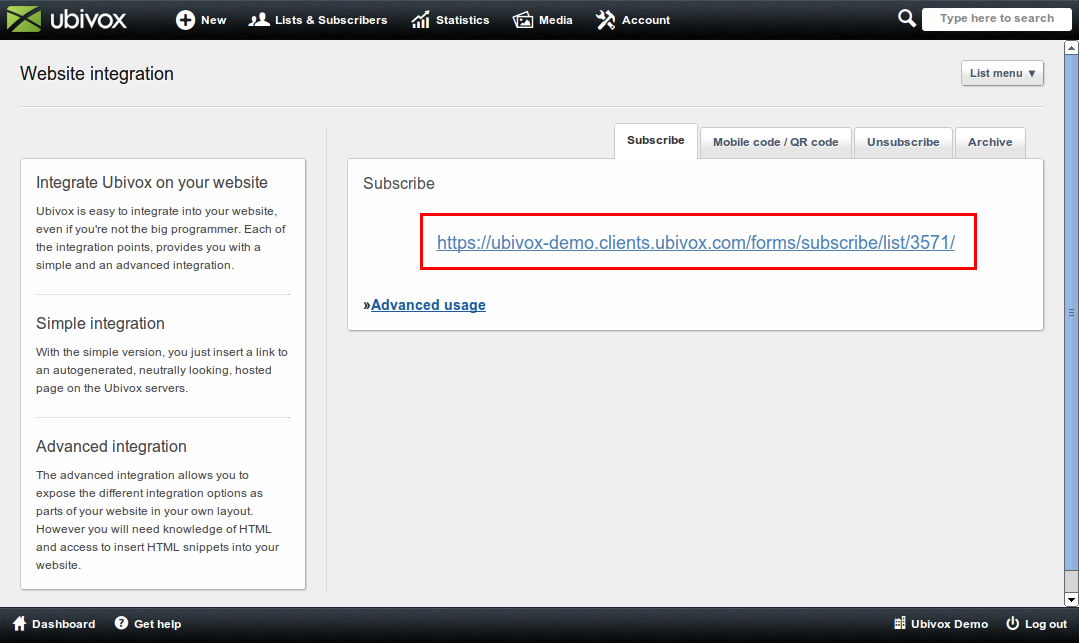
Task: Open the Account menu
Action: tap(633, 20)
